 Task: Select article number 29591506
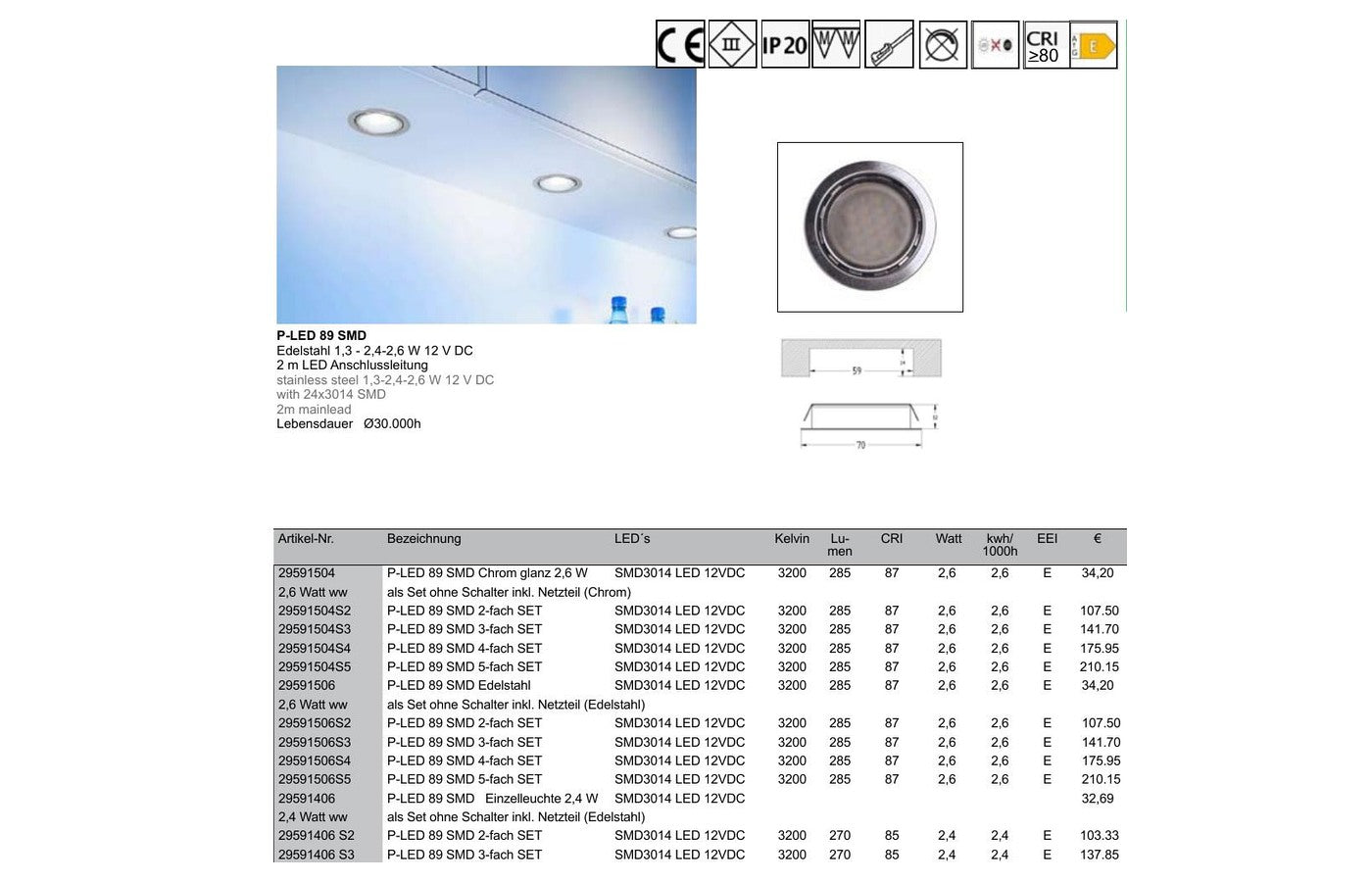pos(307,686)
